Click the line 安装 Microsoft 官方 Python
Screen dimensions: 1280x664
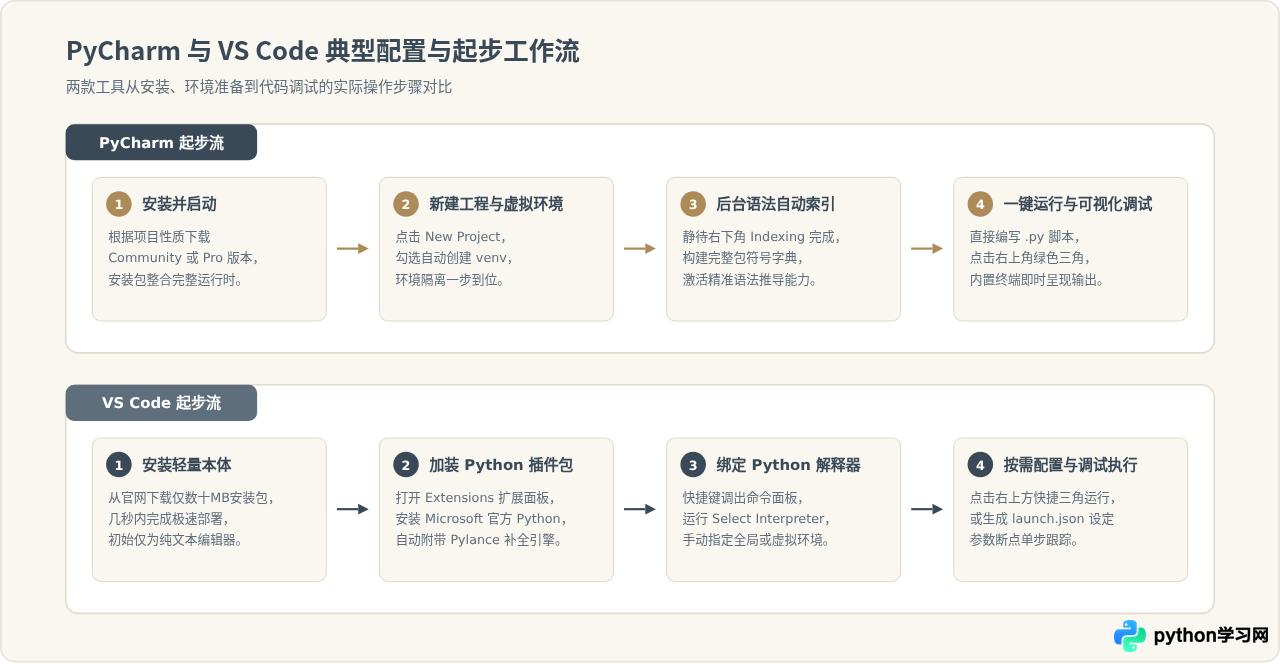pos(482,519)
